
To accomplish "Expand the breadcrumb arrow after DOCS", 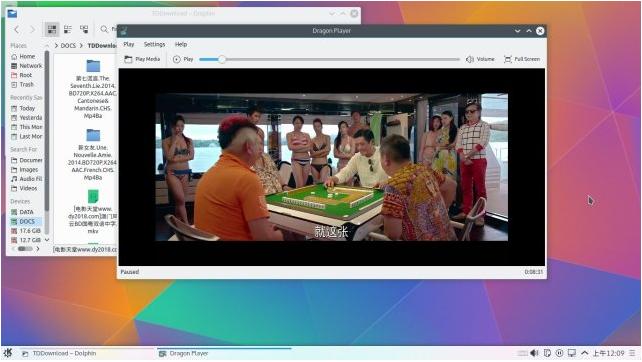I will tap(81, 46).
